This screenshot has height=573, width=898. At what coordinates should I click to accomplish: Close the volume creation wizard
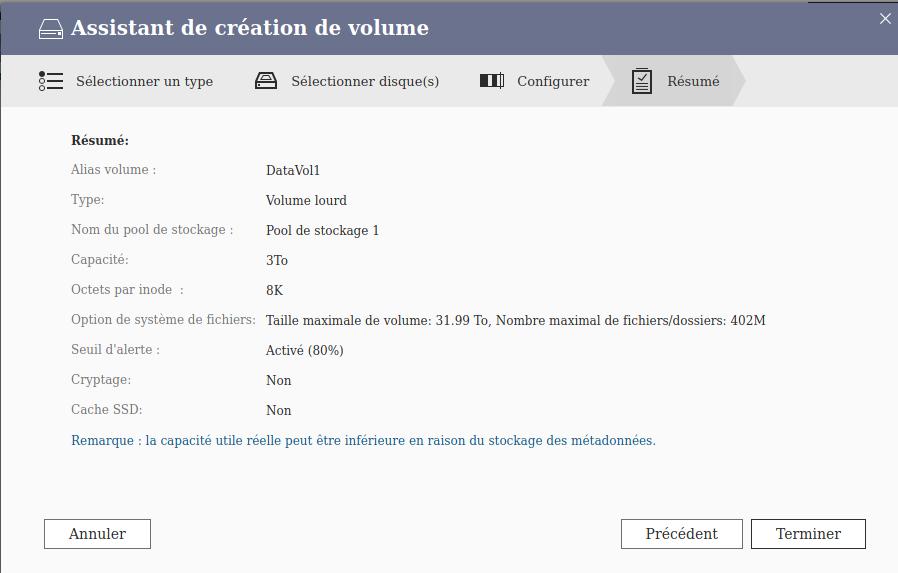click(x=884, y=19)
